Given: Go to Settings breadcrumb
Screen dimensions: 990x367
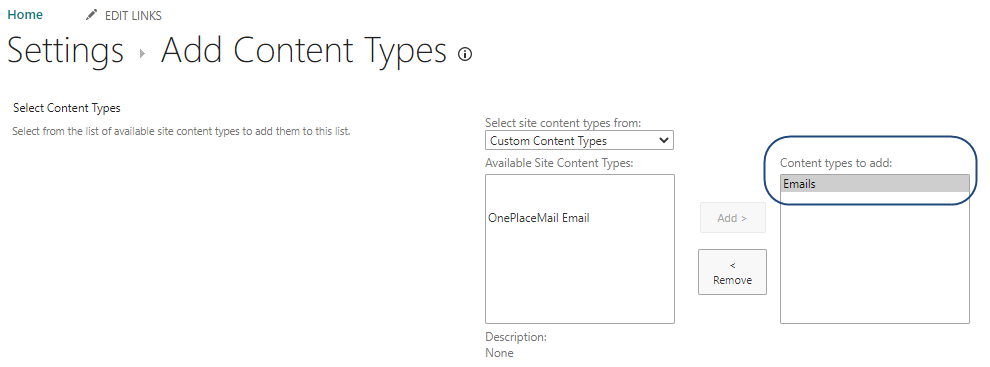Looking at the screenshot, I should 66,51.
